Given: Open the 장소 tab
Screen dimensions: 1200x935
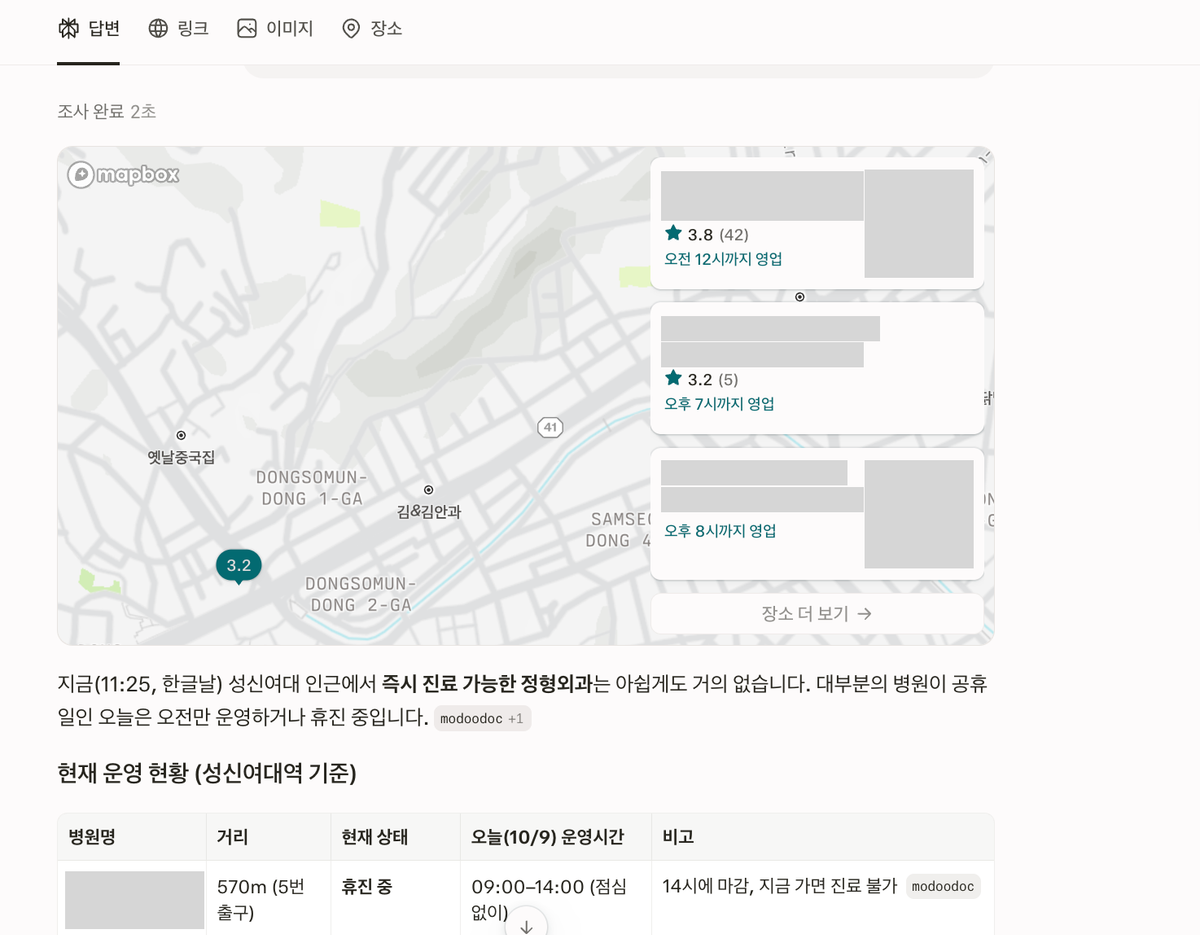Looking at the screenshot, I should coord(371,28).
